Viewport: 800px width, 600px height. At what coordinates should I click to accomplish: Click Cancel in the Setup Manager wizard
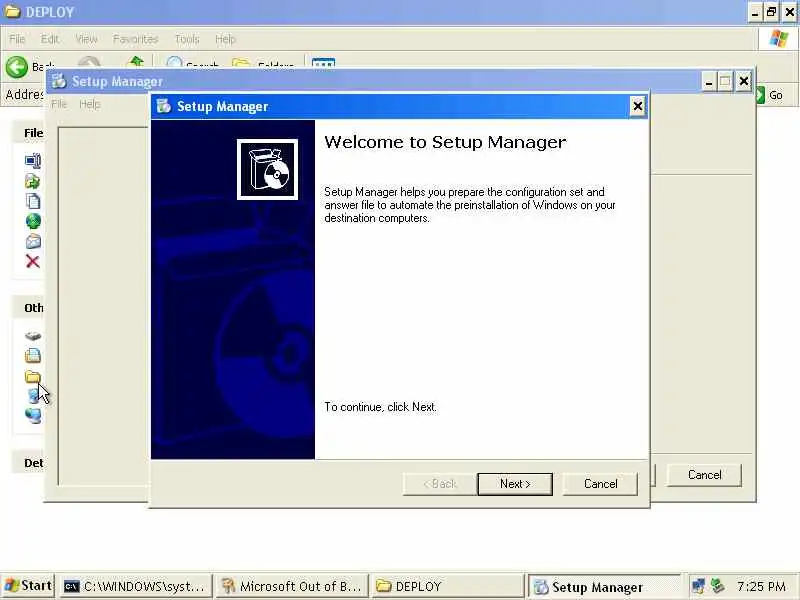tap(601, 484)
